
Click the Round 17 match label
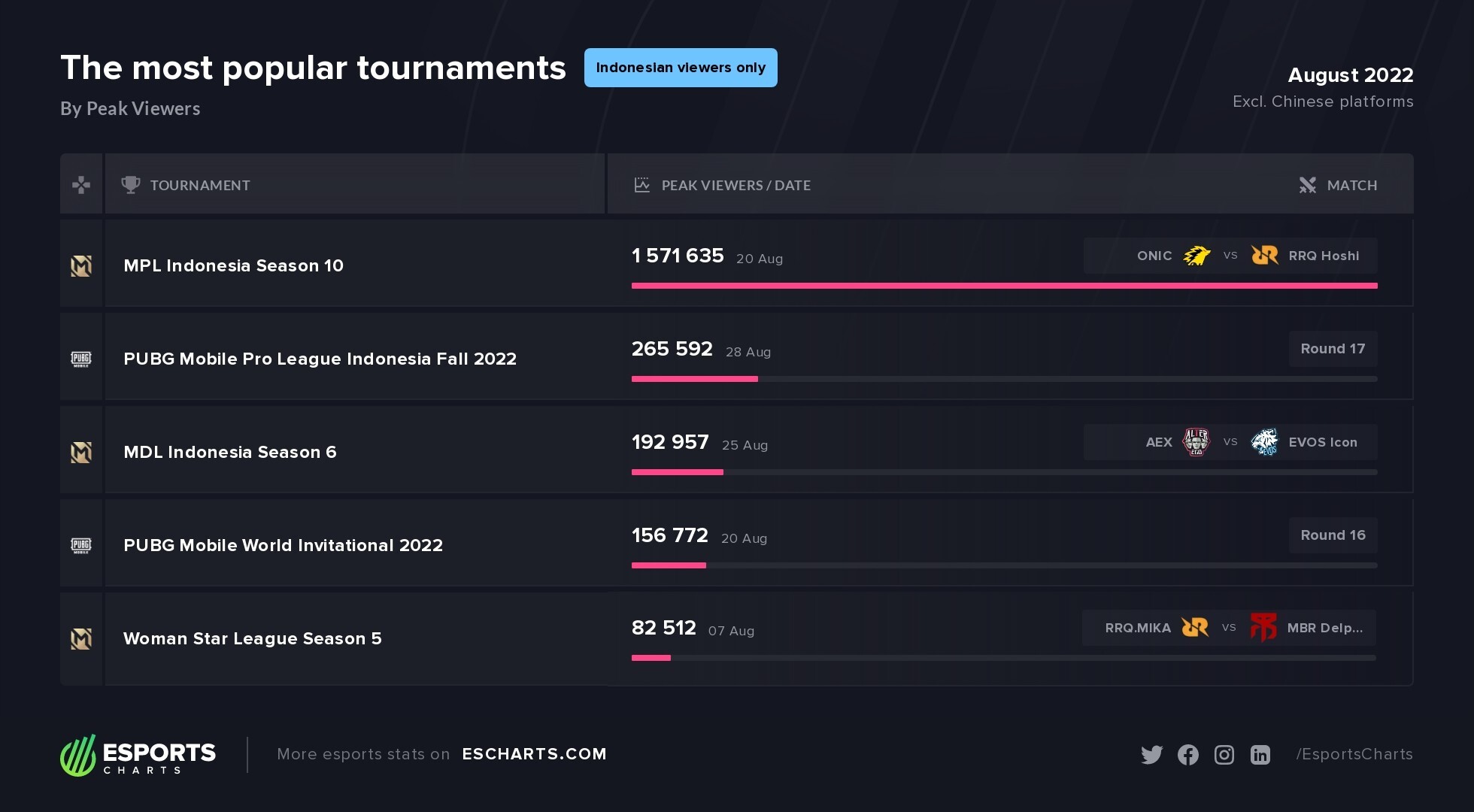(x=1333, y=349)
